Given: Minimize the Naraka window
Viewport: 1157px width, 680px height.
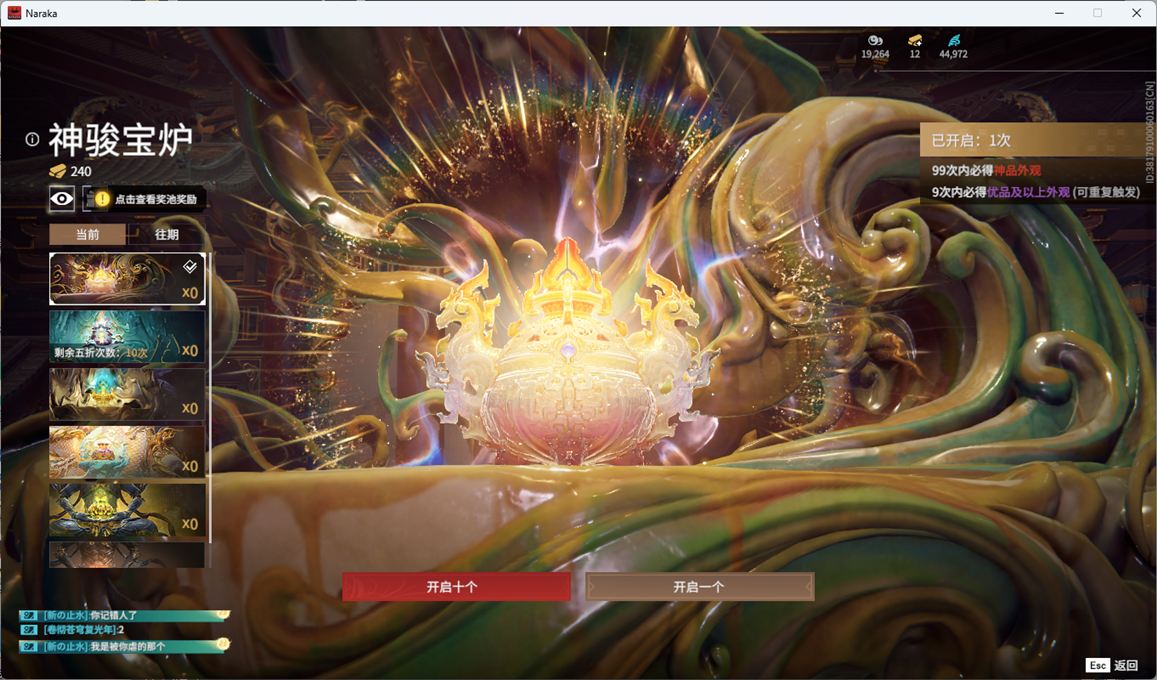Looking at the screenshot, I should pos(1060,13).
